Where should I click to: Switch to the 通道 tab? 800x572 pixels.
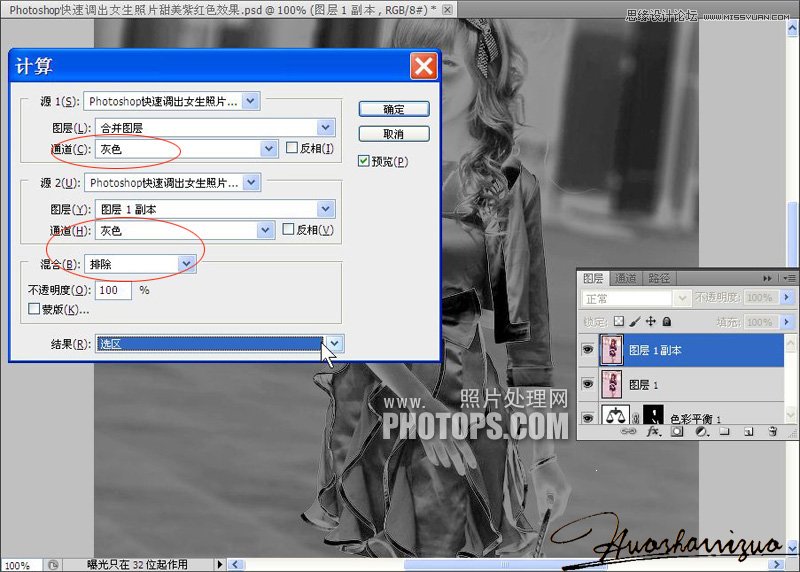pyautogui.click(x=625, y=278)
